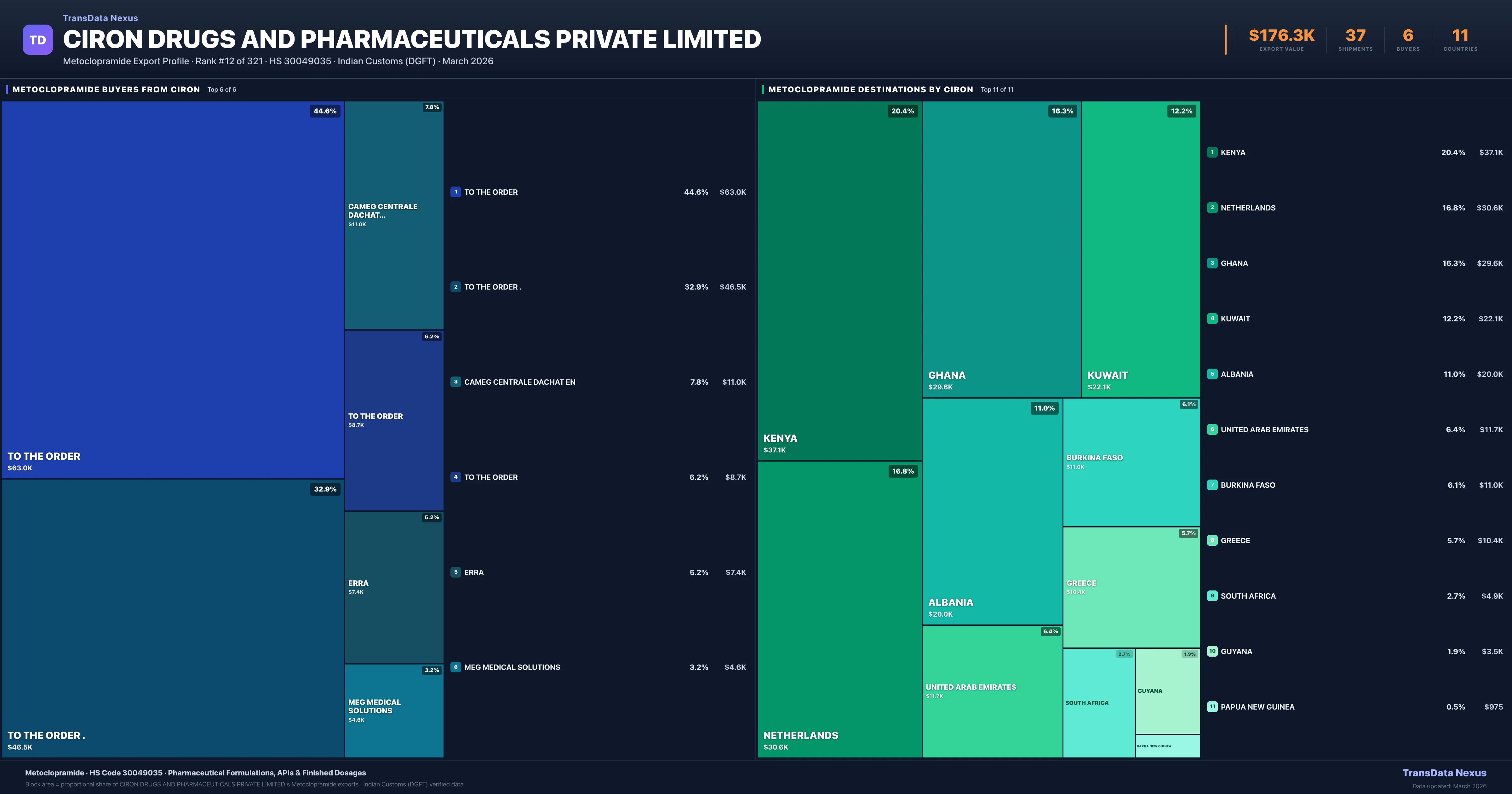1512x794 pixels.
Task: Click rank badge 5 next to ALBANIA
Action: tap(1212, 374)
